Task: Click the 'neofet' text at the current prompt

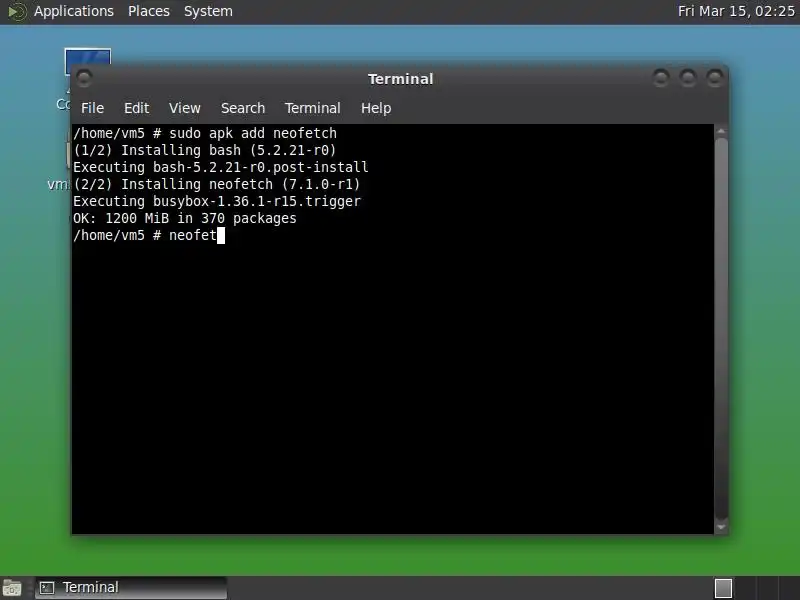Action: (x=193, y=235)
